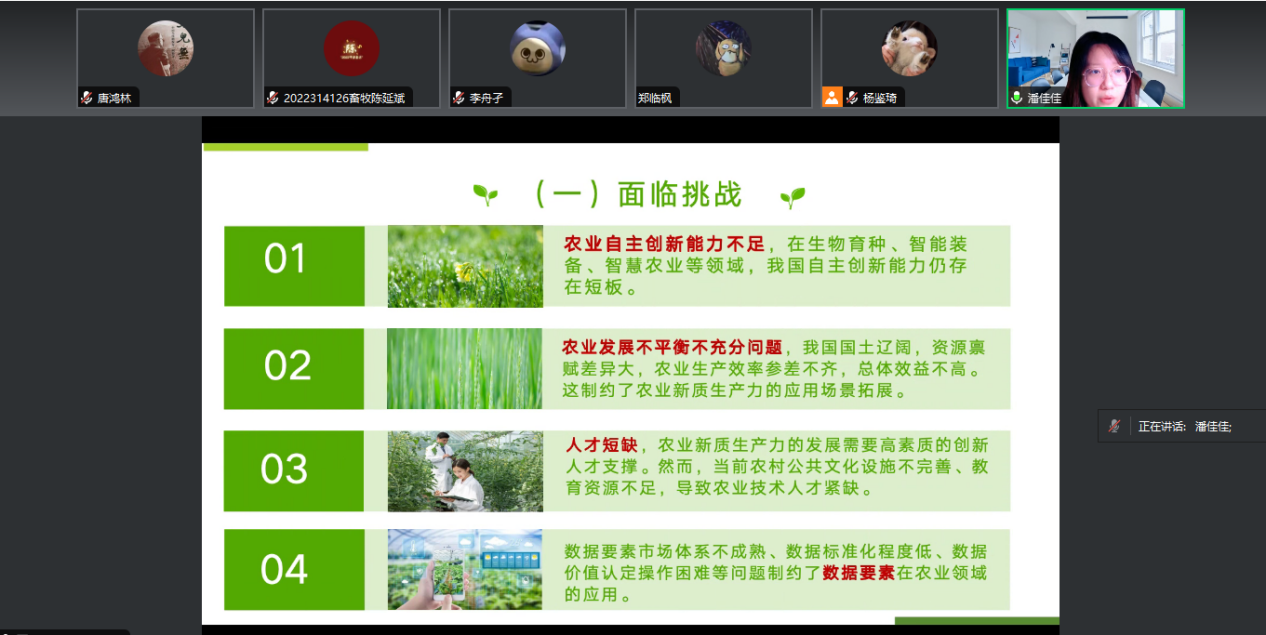Open 郑临枫's participant avatar

[x=723, y=48]
